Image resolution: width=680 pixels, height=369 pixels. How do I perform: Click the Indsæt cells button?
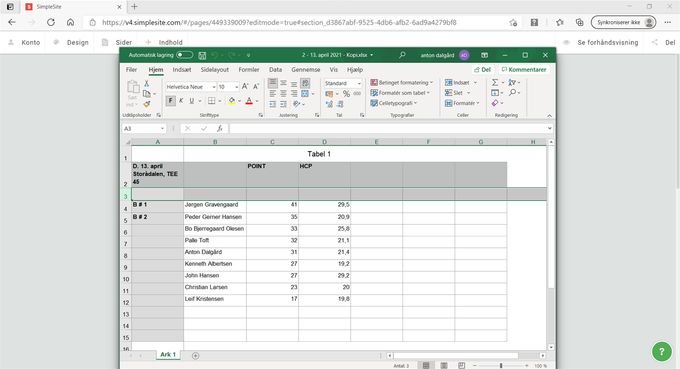(x=458, y=82)
